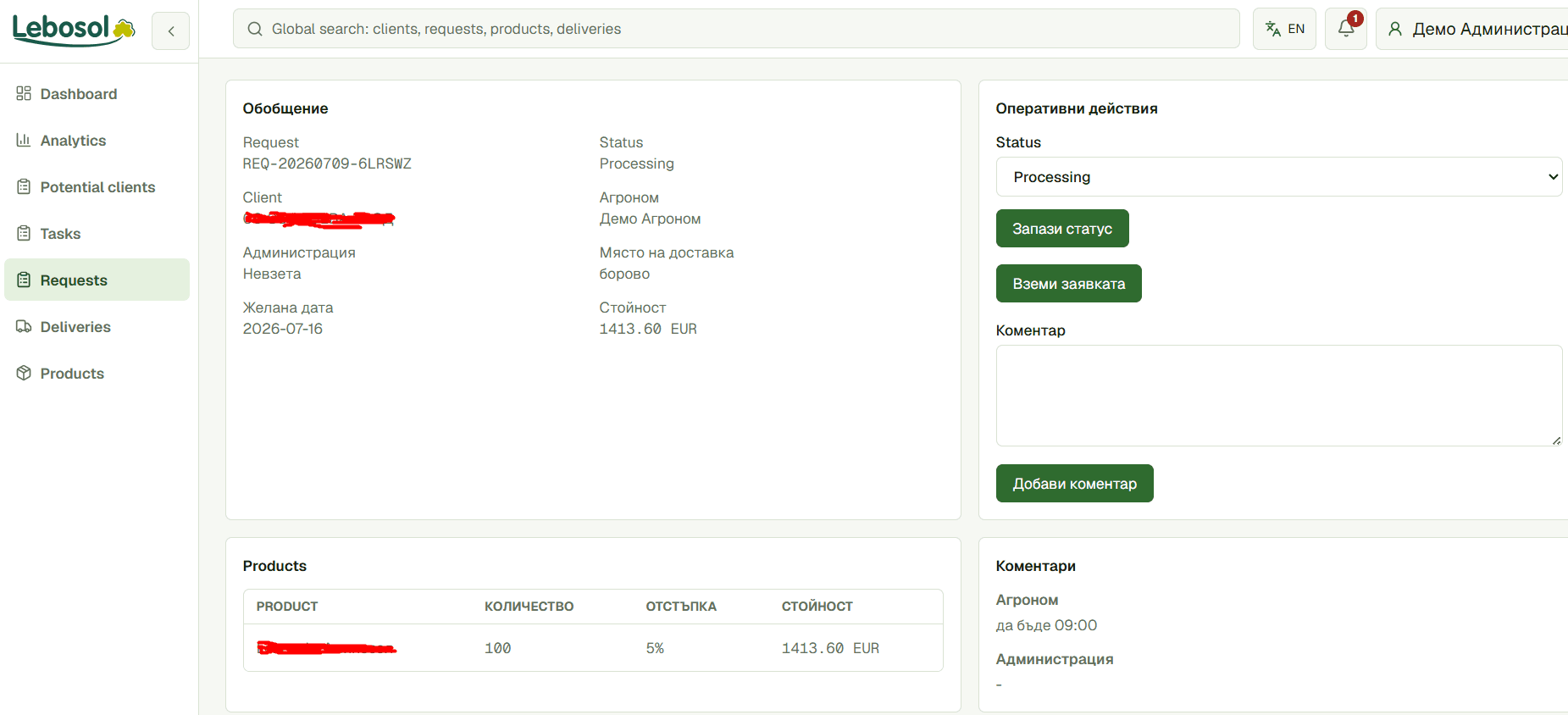
Task: Click the Lebosol logo
Action: tap(74, 30)
